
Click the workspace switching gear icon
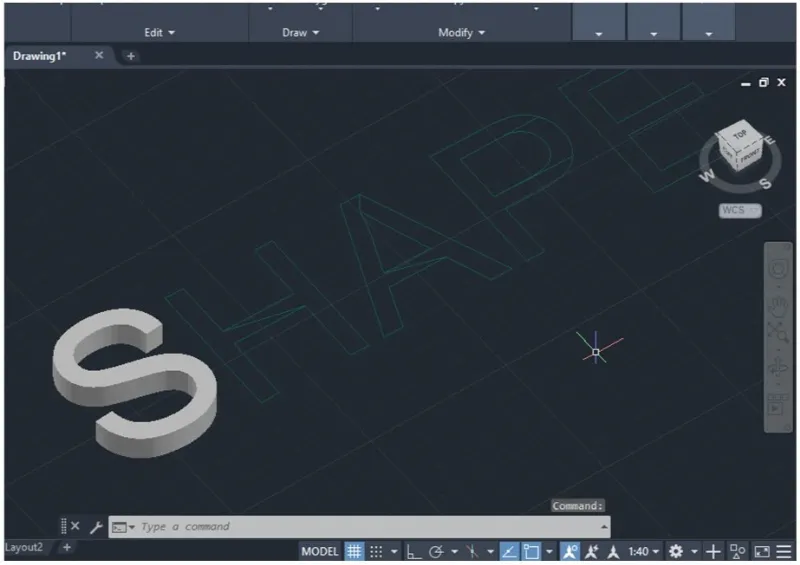point(677,551)
